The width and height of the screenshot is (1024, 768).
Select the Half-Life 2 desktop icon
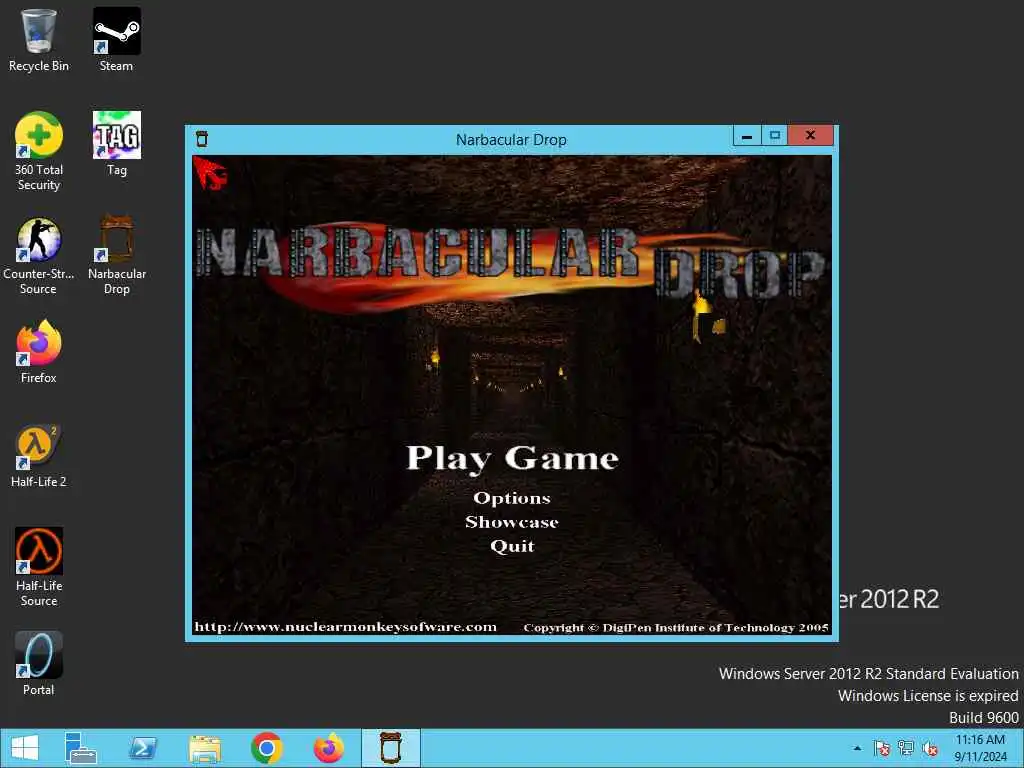(x=39, y=456)
